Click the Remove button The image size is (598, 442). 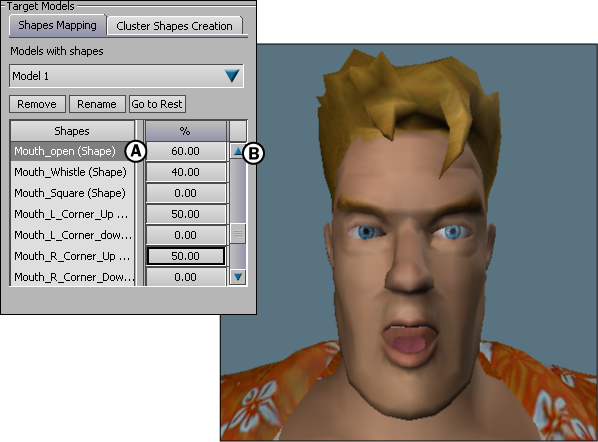(x=37, y=104)
